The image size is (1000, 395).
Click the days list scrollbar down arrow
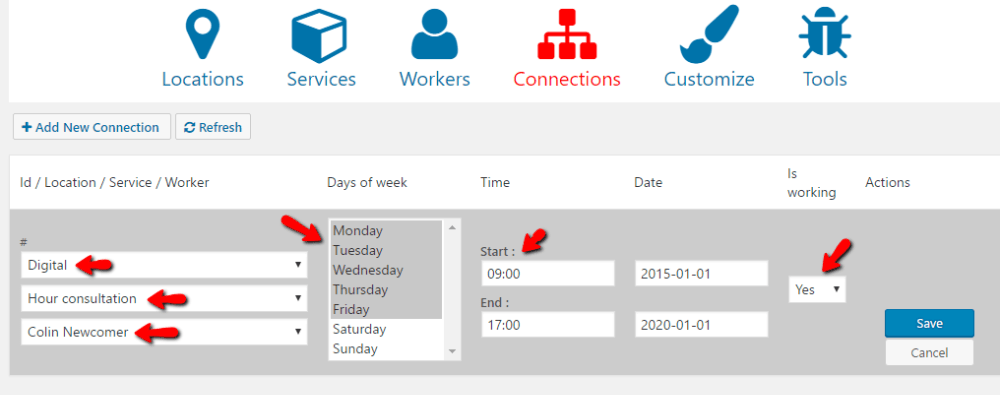tap(452, 352)
